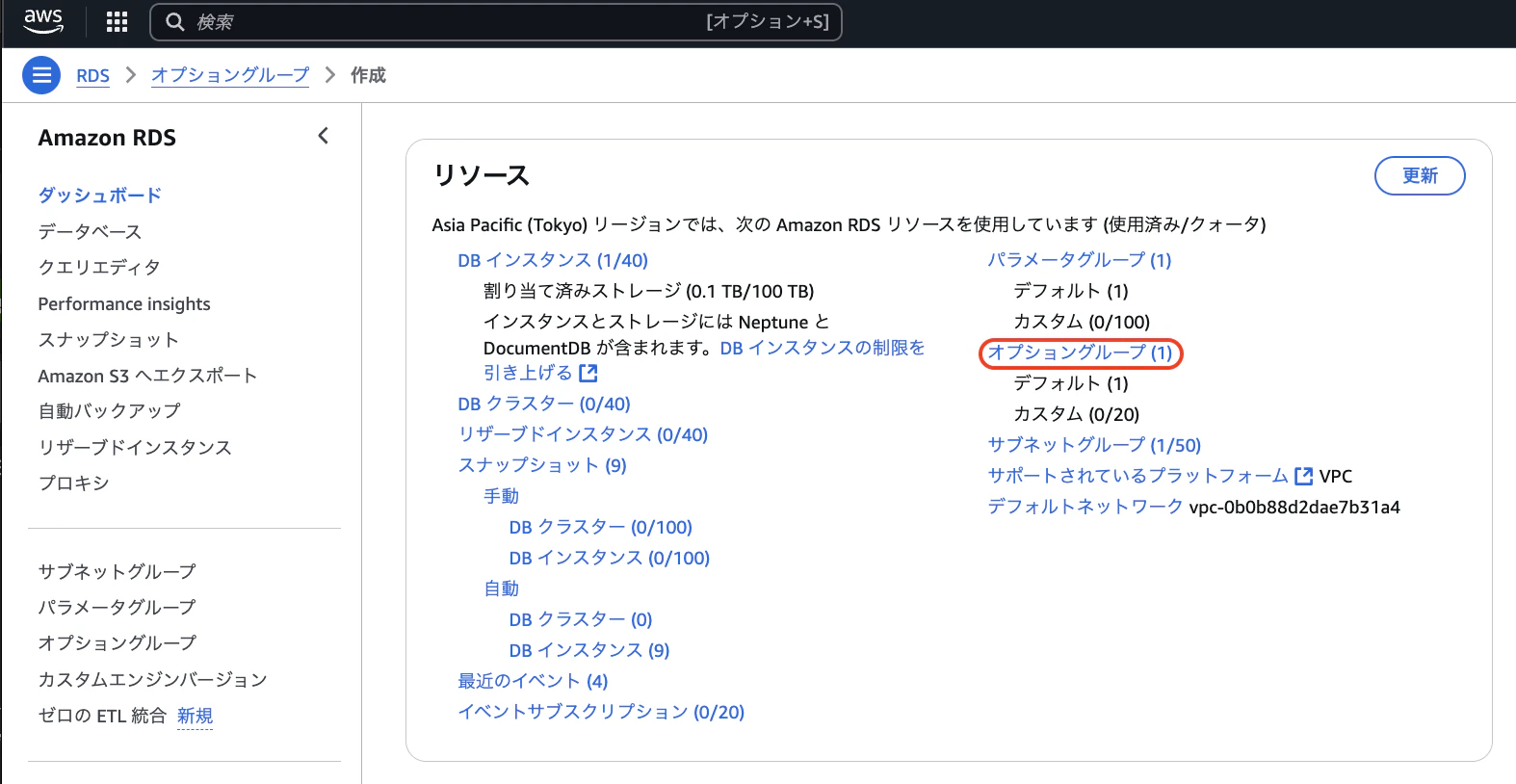
Task: Open DB インスタンス (9) automated snapshots link
Action: [589, 650]
